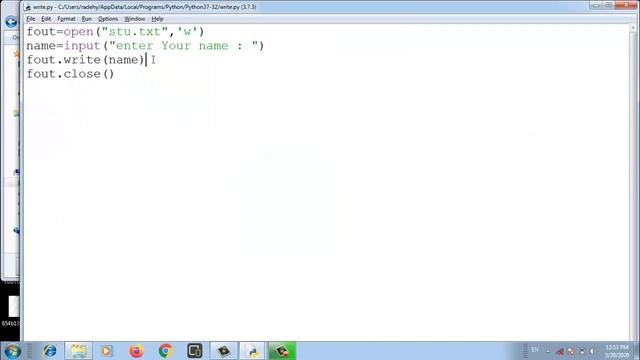Screen dimensions: 640x360
Task: Open the green screen recorder taskbar icon
Action: pyautogui.click(x=282, y=351)
